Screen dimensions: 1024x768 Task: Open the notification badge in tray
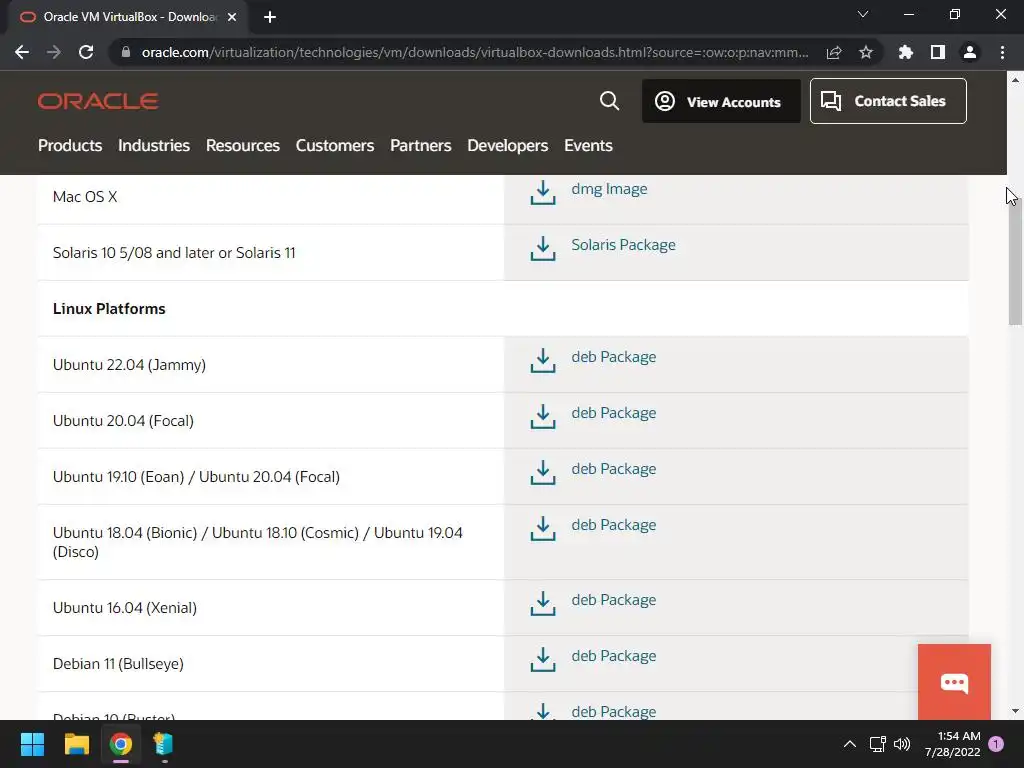click(997, 744)
